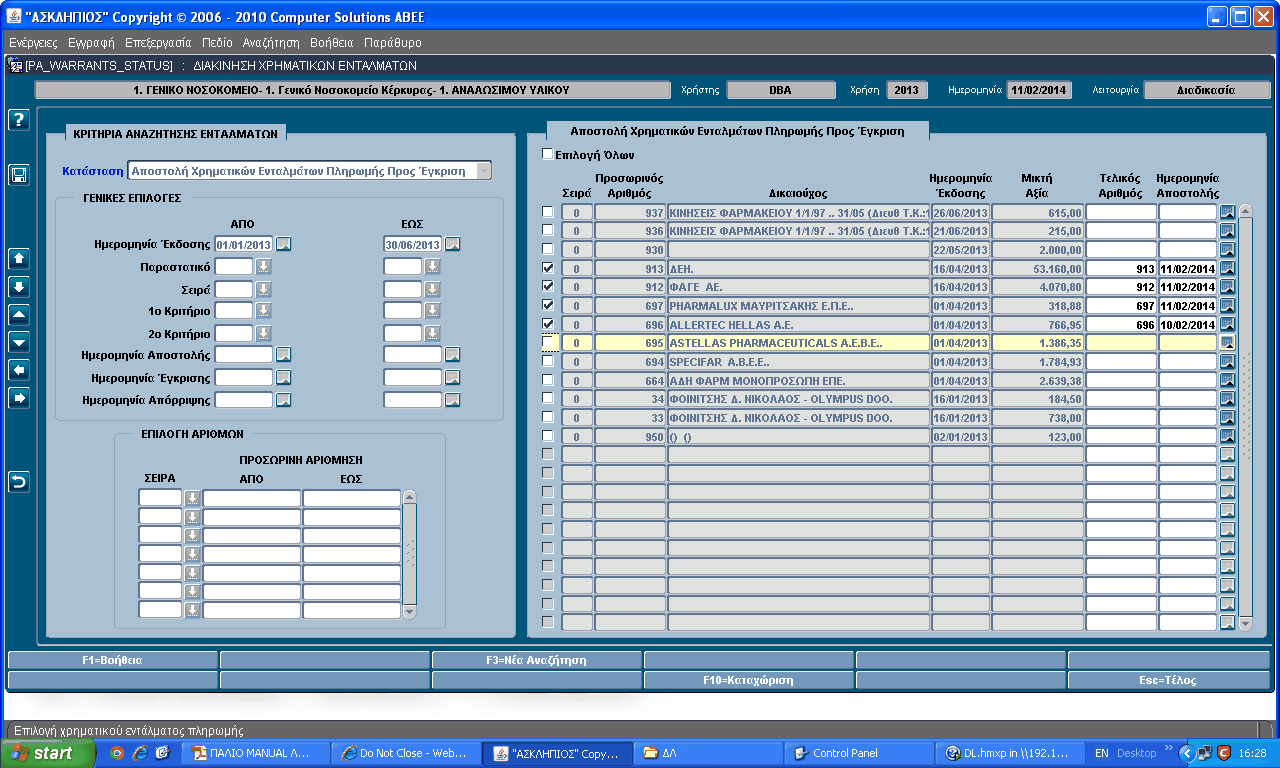
Task: Click Chrome icon in quick launch
Action: [117, 753]
